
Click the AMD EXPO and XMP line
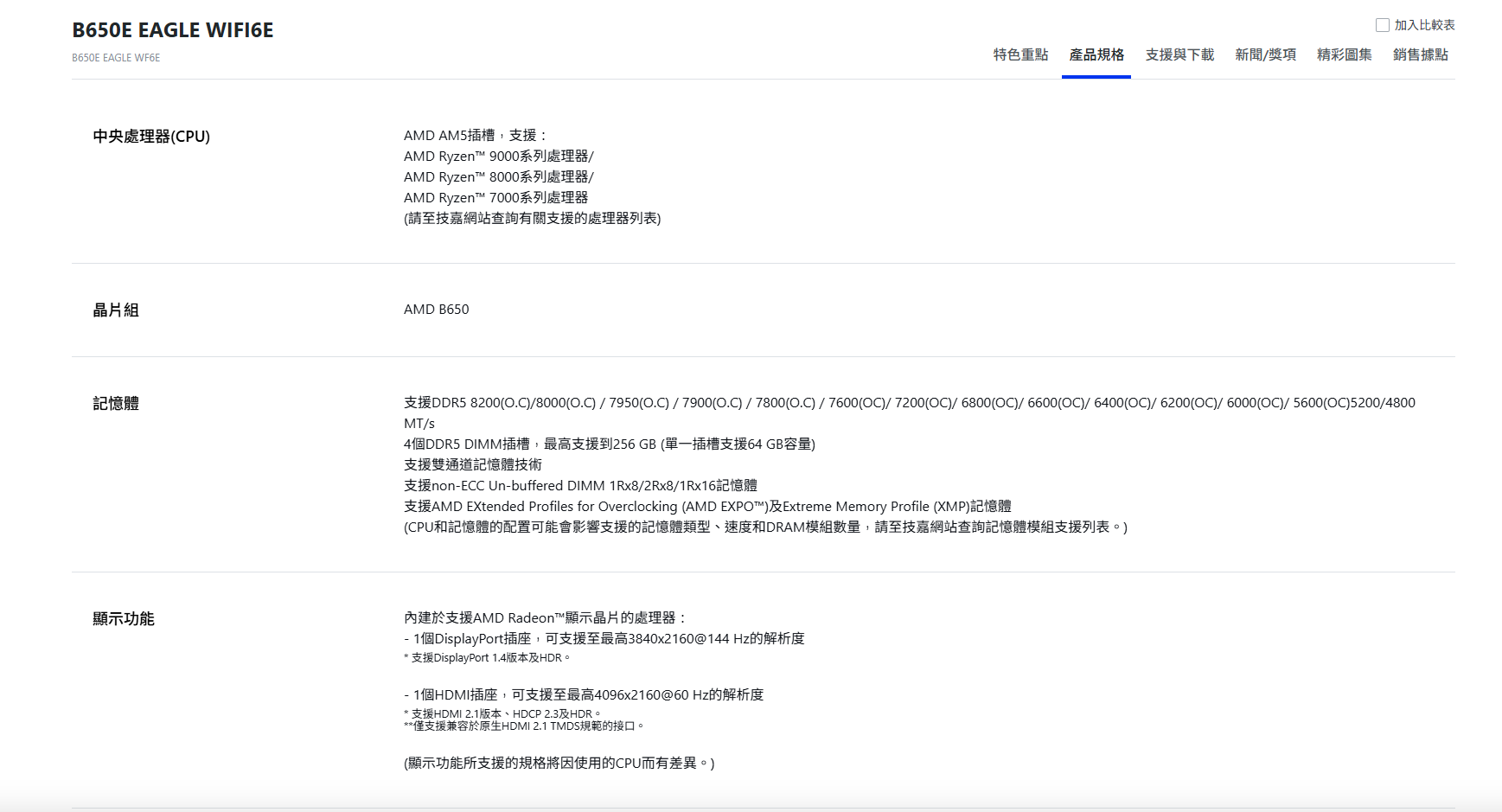[x=707, y=507]
